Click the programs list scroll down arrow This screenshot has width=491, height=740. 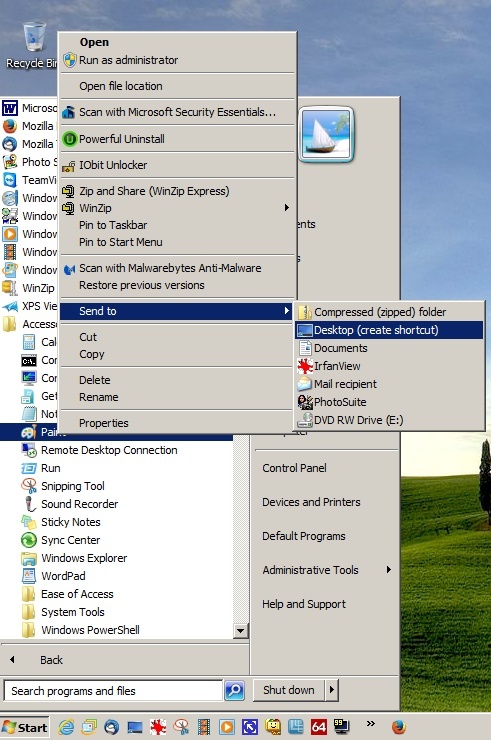point(241,630)
